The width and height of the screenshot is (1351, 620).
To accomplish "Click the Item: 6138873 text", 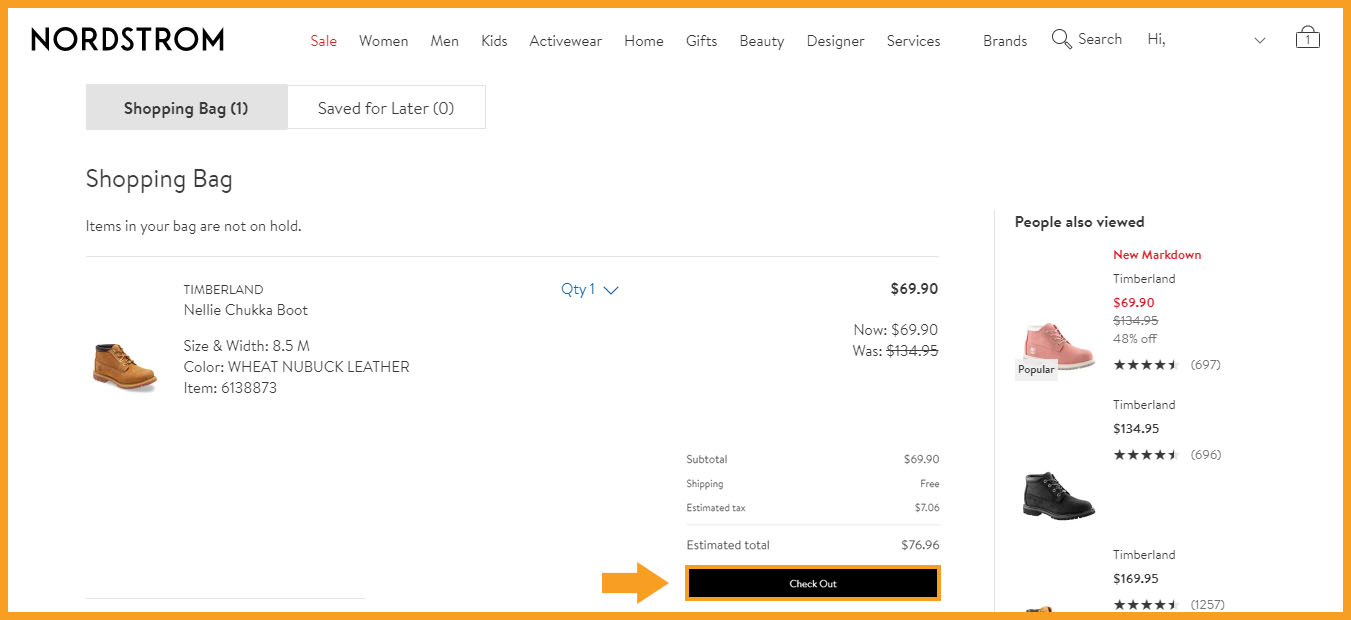I will point(230,388).
